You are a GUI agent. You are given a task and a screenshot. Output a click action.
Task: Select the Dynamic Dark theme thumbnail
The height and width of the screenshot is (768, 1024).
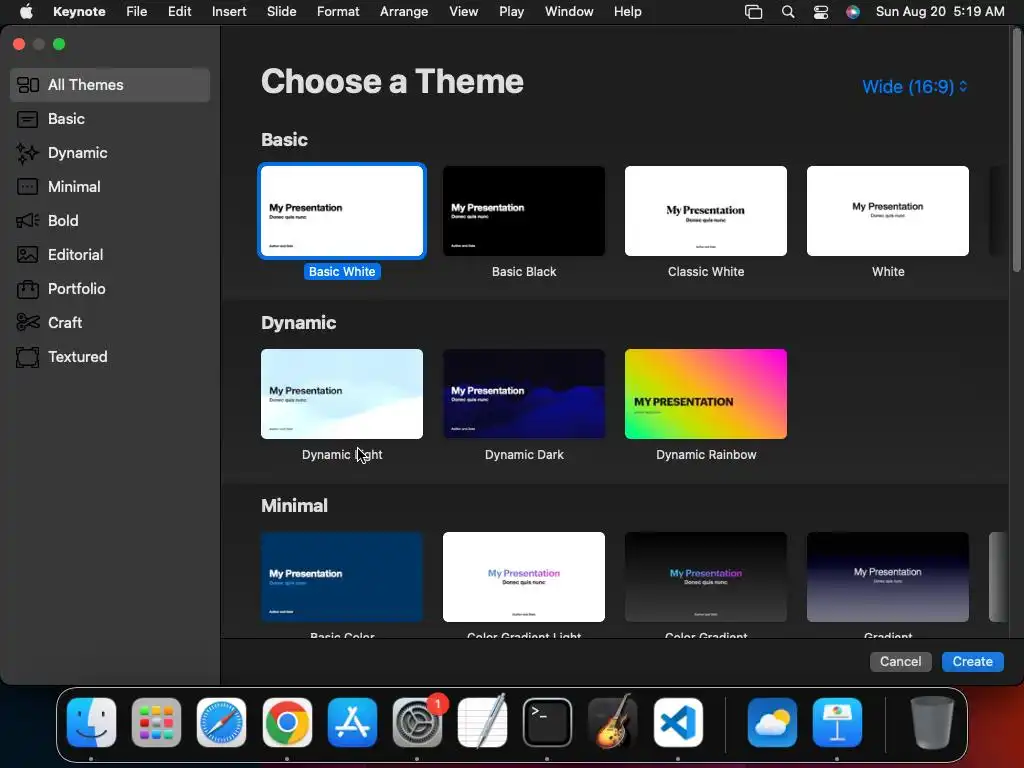click(x=524, y=394)
